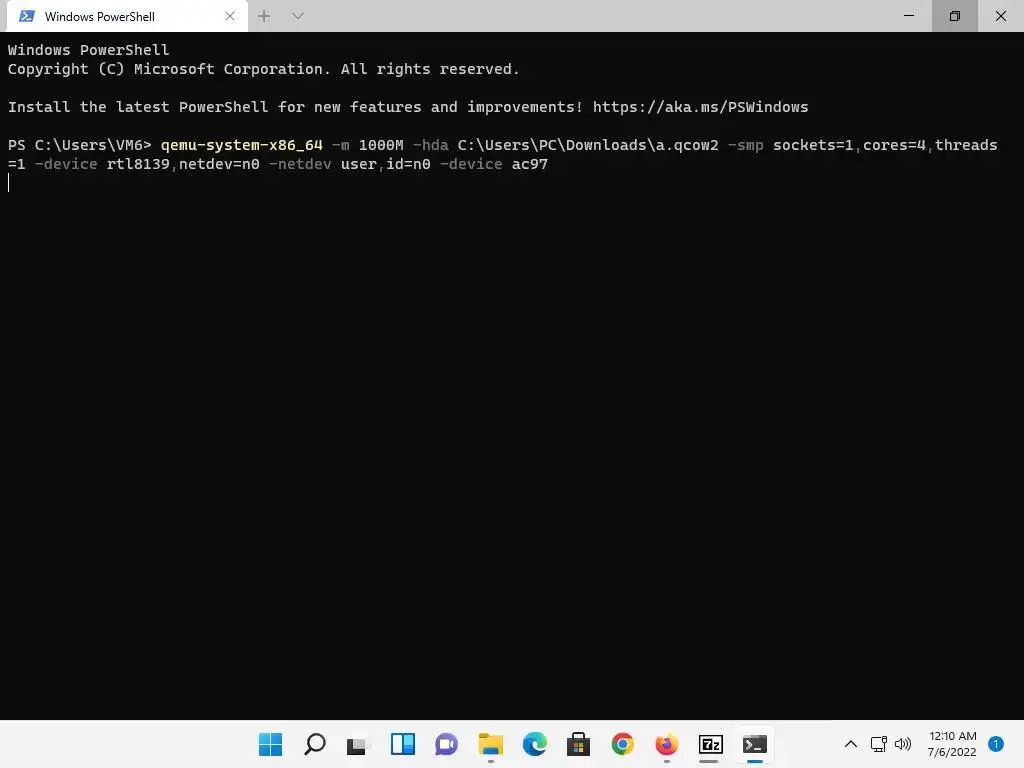Open a new terminal tab
Viewport: 1024px width, 768px height.
point(264,16)
